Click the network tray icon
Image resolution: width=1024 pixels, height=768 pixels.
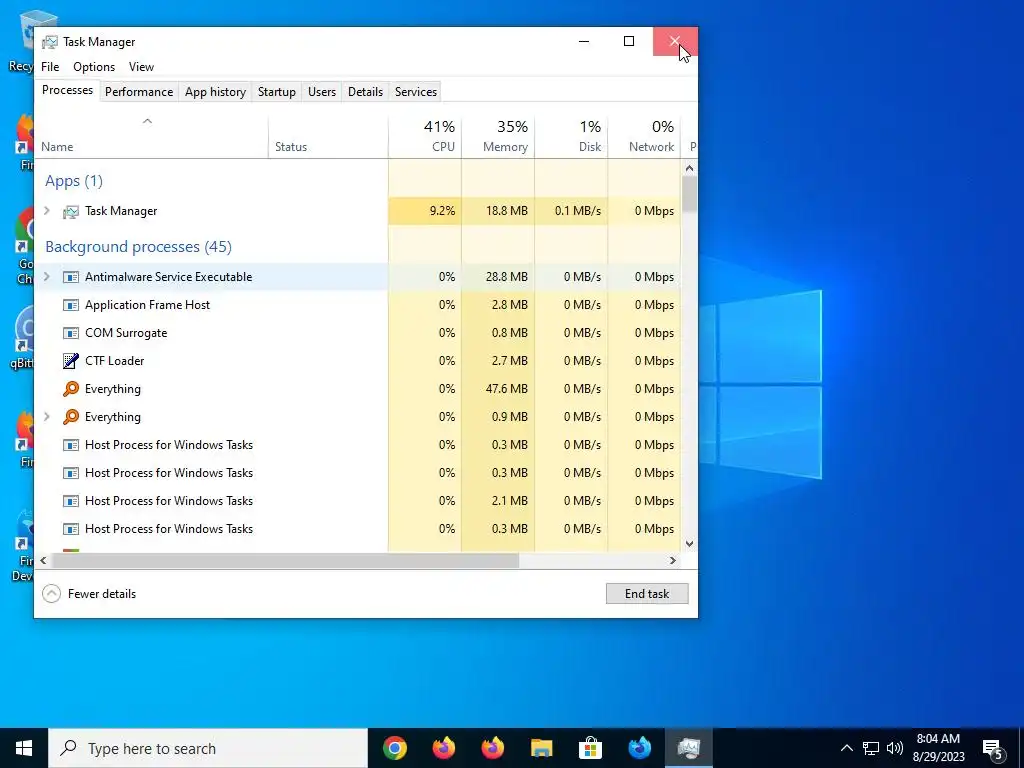pos(871,748)
